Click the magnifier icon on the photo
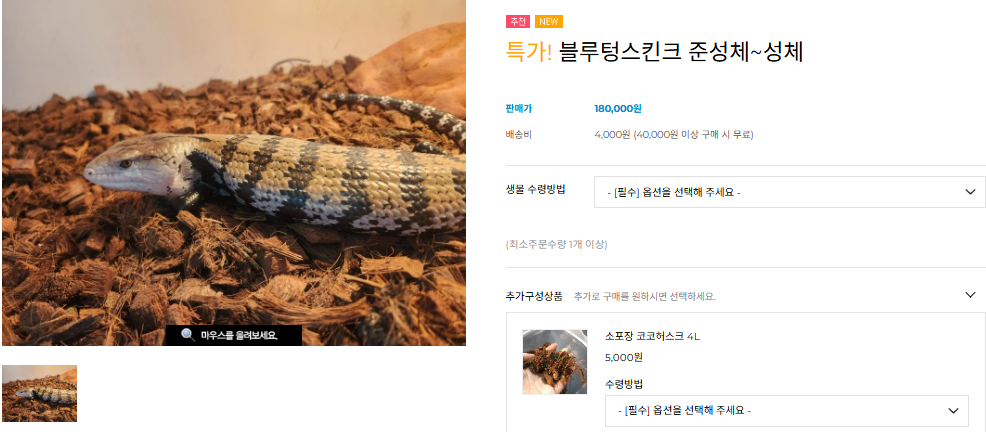Viewport: 986px width, 432px height. [x=187, y=335]
